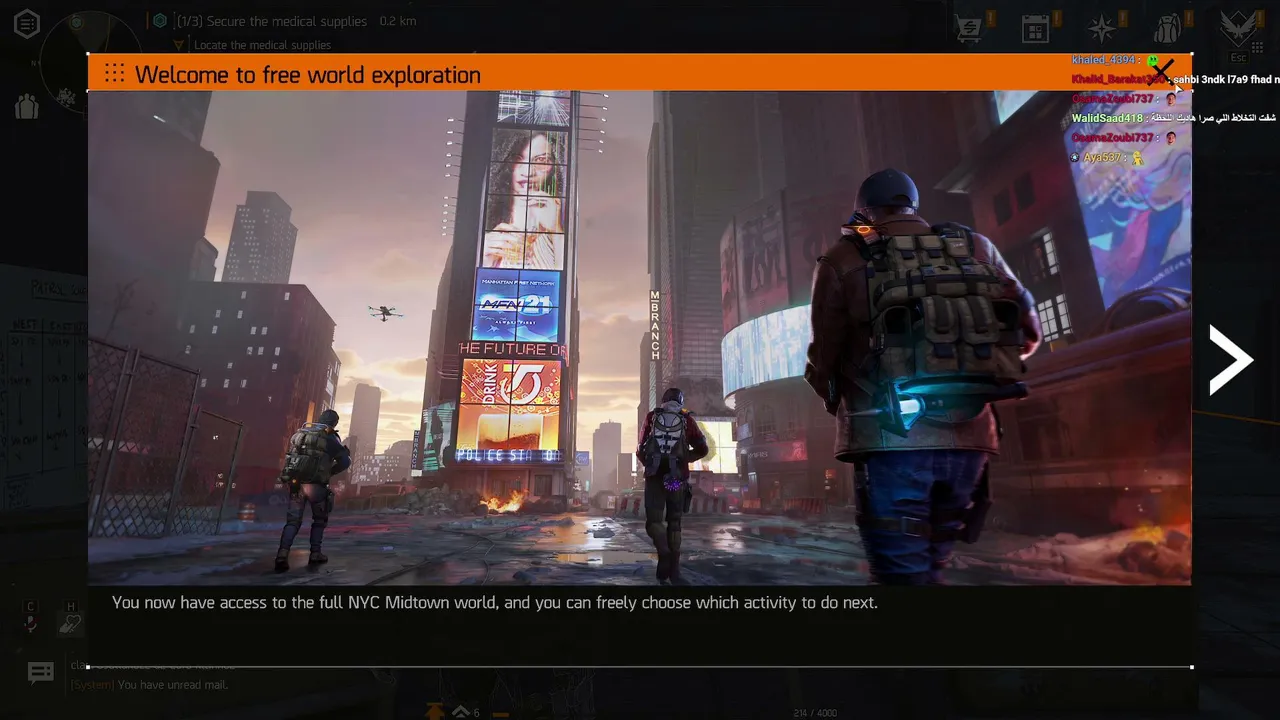Open the emote handshake heart icon
The height and width of the screenshot is (720, 1280).
click(x=70, y=622)
